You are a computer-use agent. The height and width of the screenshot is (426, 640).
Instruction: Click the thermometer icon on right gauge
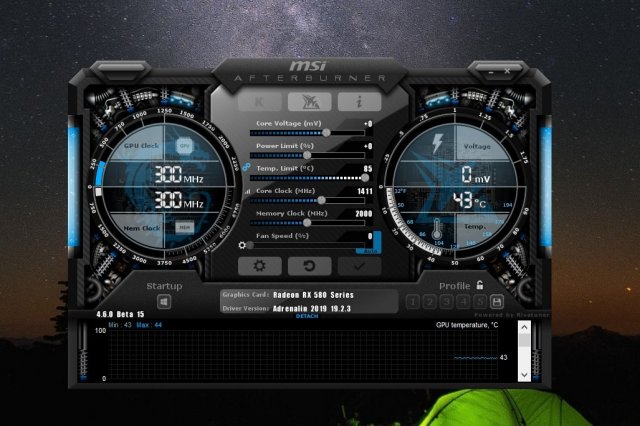437,229
